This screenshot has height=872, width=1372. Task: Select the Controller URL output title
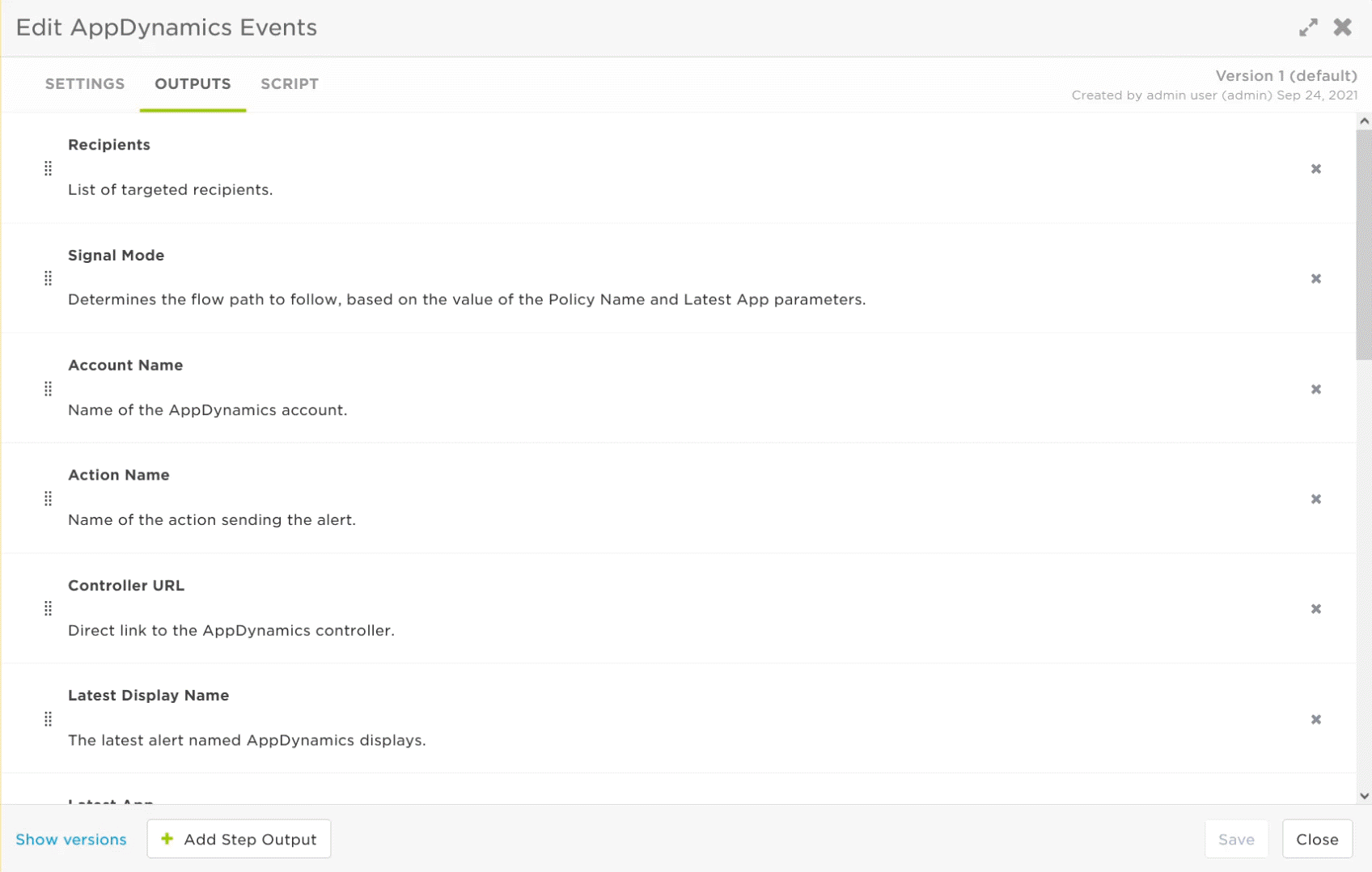click(x=126, y=586)
